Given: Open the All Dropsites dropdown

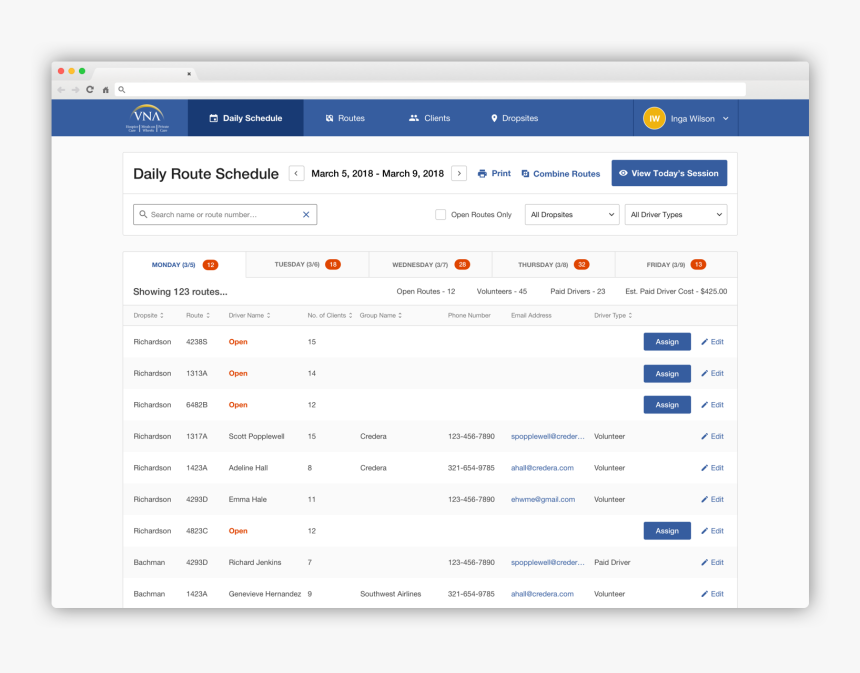Looking at the screenshot, I should 572,214.
